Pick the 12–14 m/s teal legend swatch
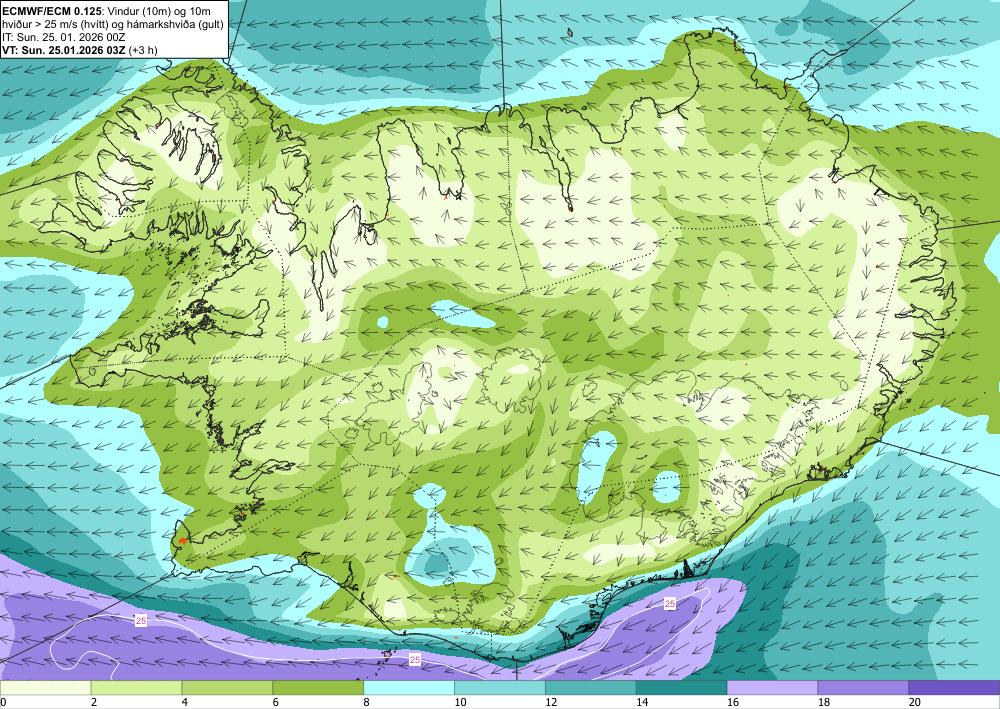Image resolution: width=1000 pixels, height=709 pixels. coord(591,688)
